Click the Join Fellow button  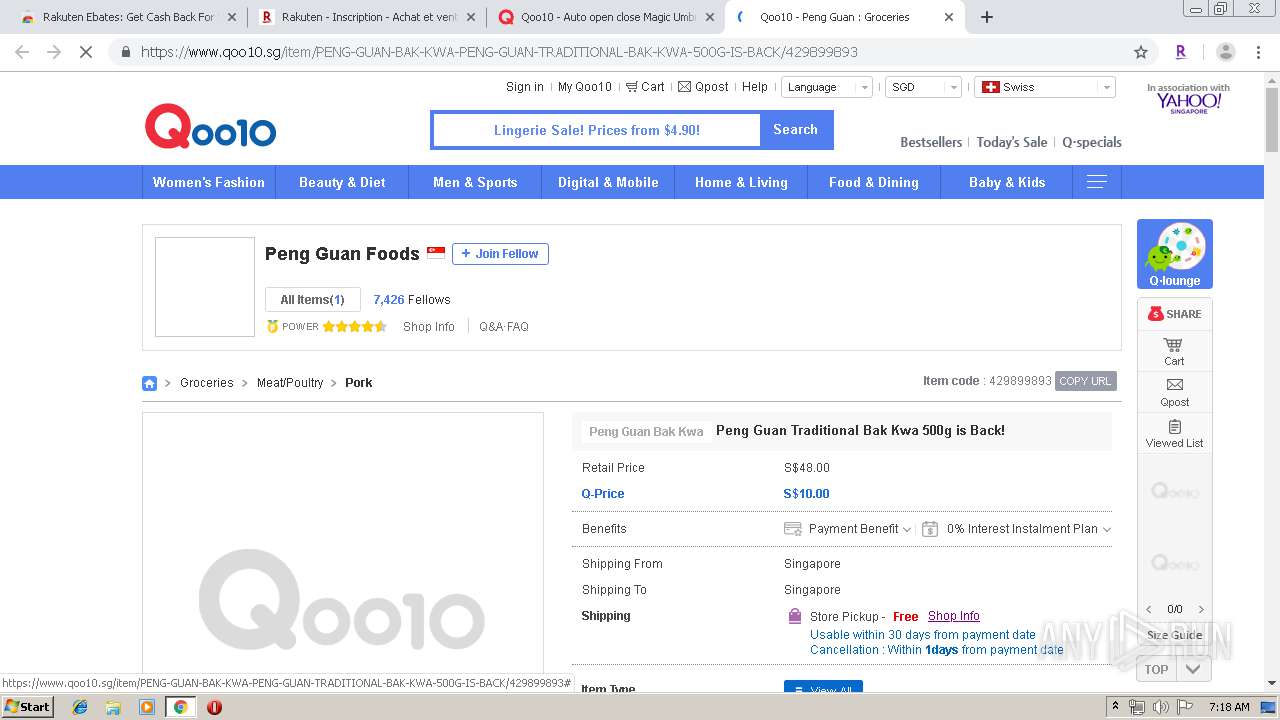pos(500,254)
